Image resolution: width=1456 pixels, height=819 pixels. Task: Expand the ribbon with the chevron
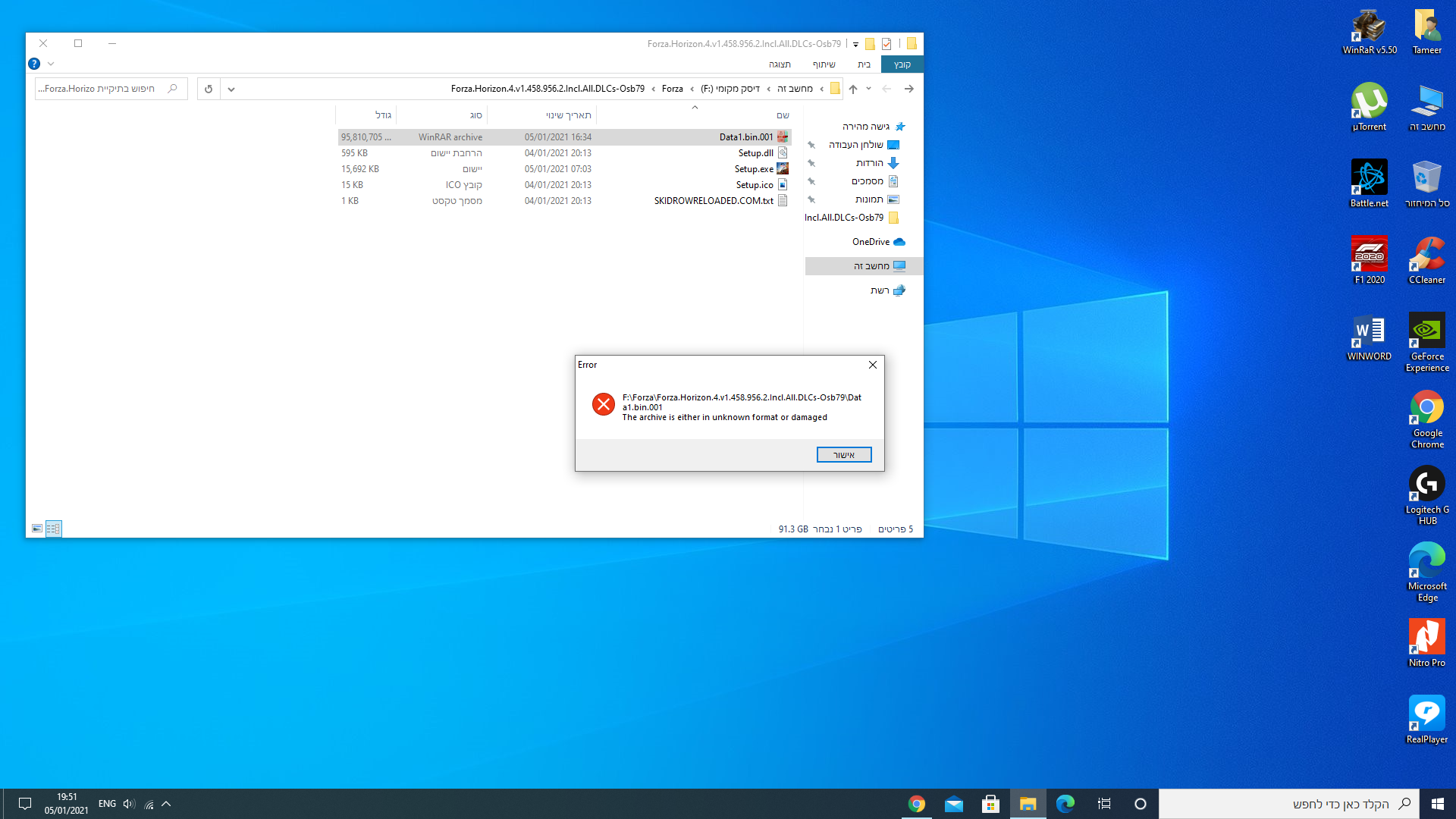click(x=51, y=64)
